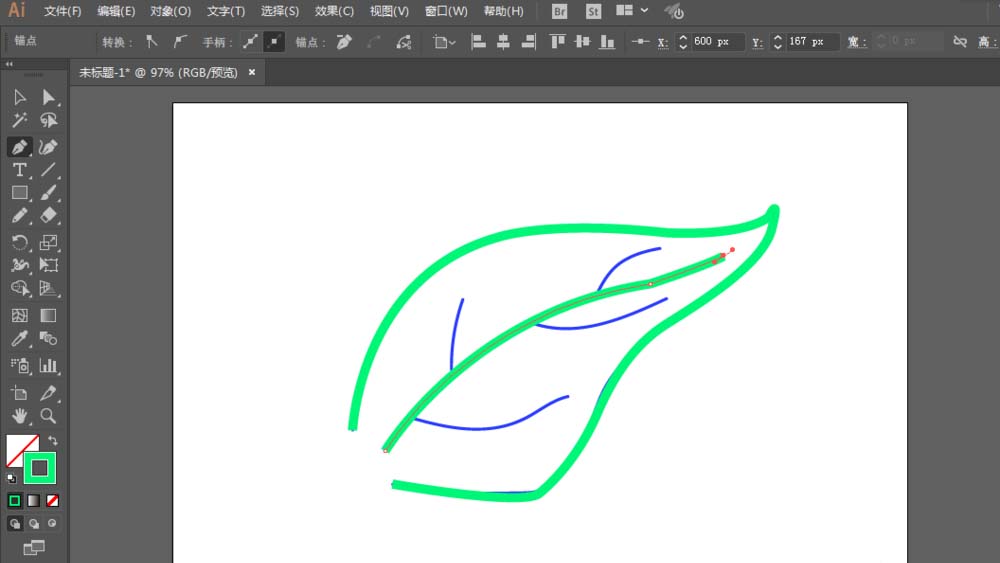
Task: Click cut path at anchor points
Action: 404,42
